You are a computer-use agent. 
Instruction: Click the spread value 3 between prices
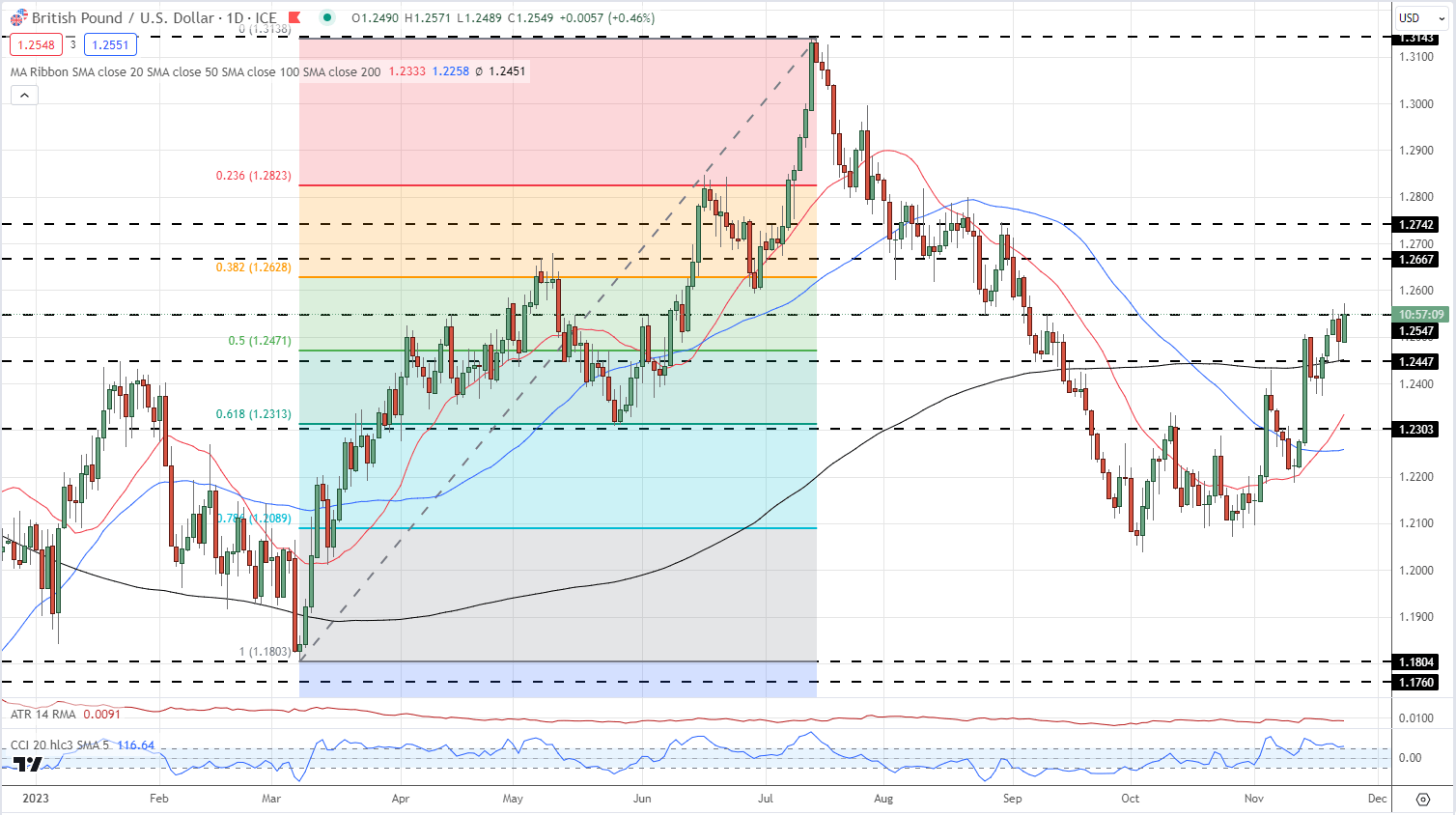(x=72, y=44)
